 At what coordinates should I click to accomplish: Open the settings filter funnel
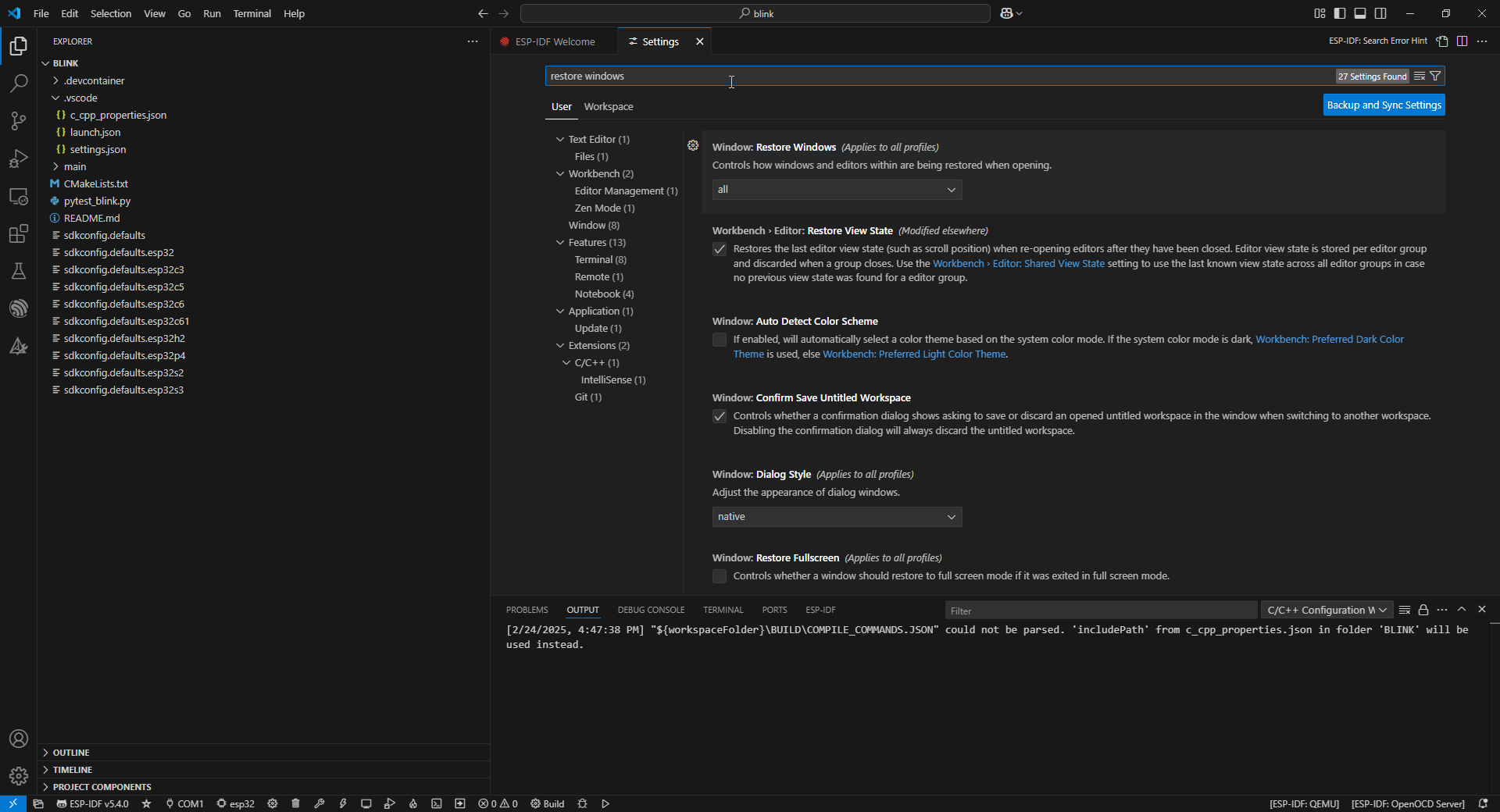tap(1435, 77)
